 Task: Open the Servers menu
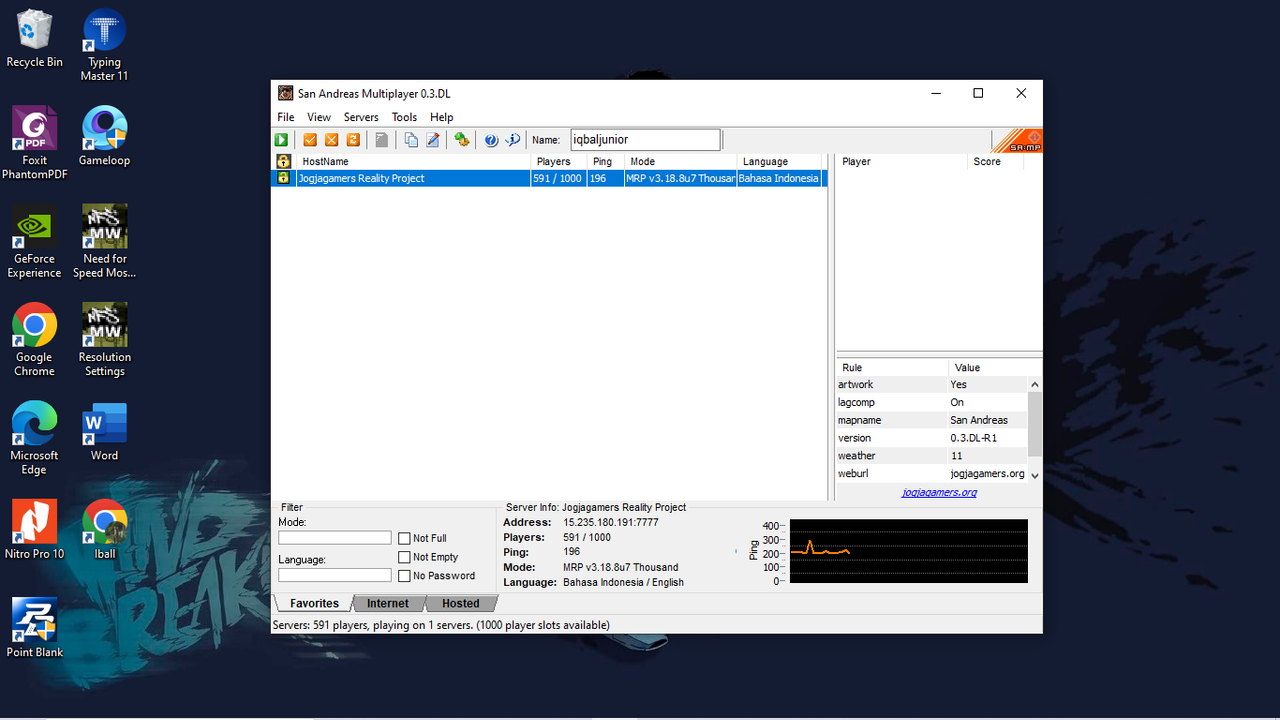tap(361, 117)
